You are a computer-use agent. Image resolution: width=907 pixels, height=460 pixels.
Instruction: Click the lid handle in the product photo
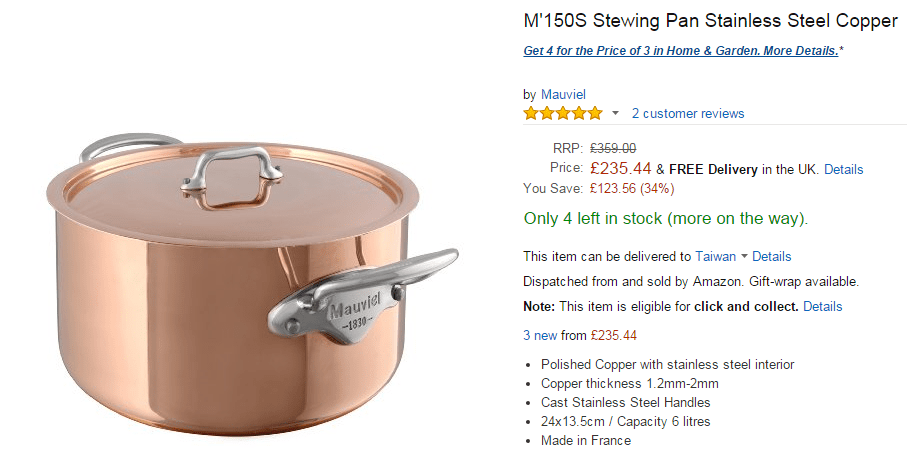point(223,168)
